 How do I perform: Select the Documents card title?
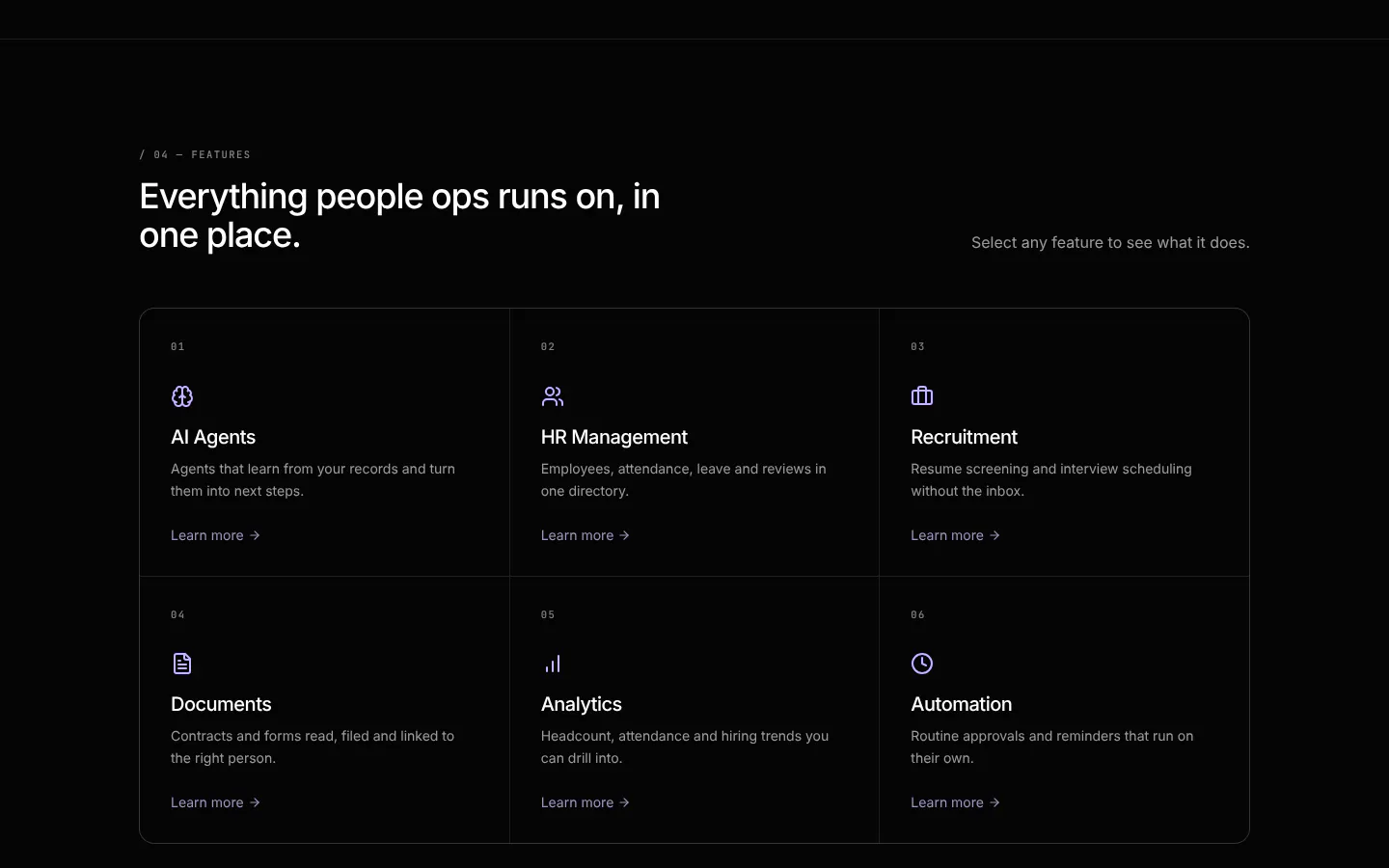221,704
